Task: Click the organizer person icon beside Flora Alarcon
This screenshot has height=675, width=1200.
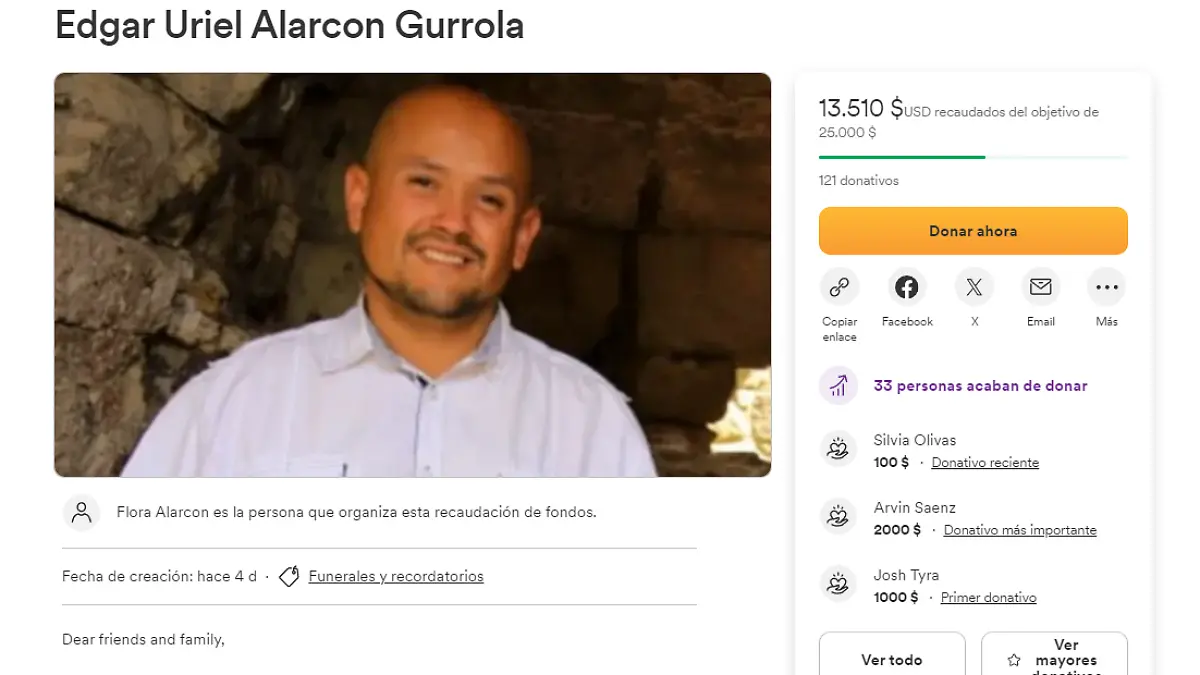Action: coord(82,512)
